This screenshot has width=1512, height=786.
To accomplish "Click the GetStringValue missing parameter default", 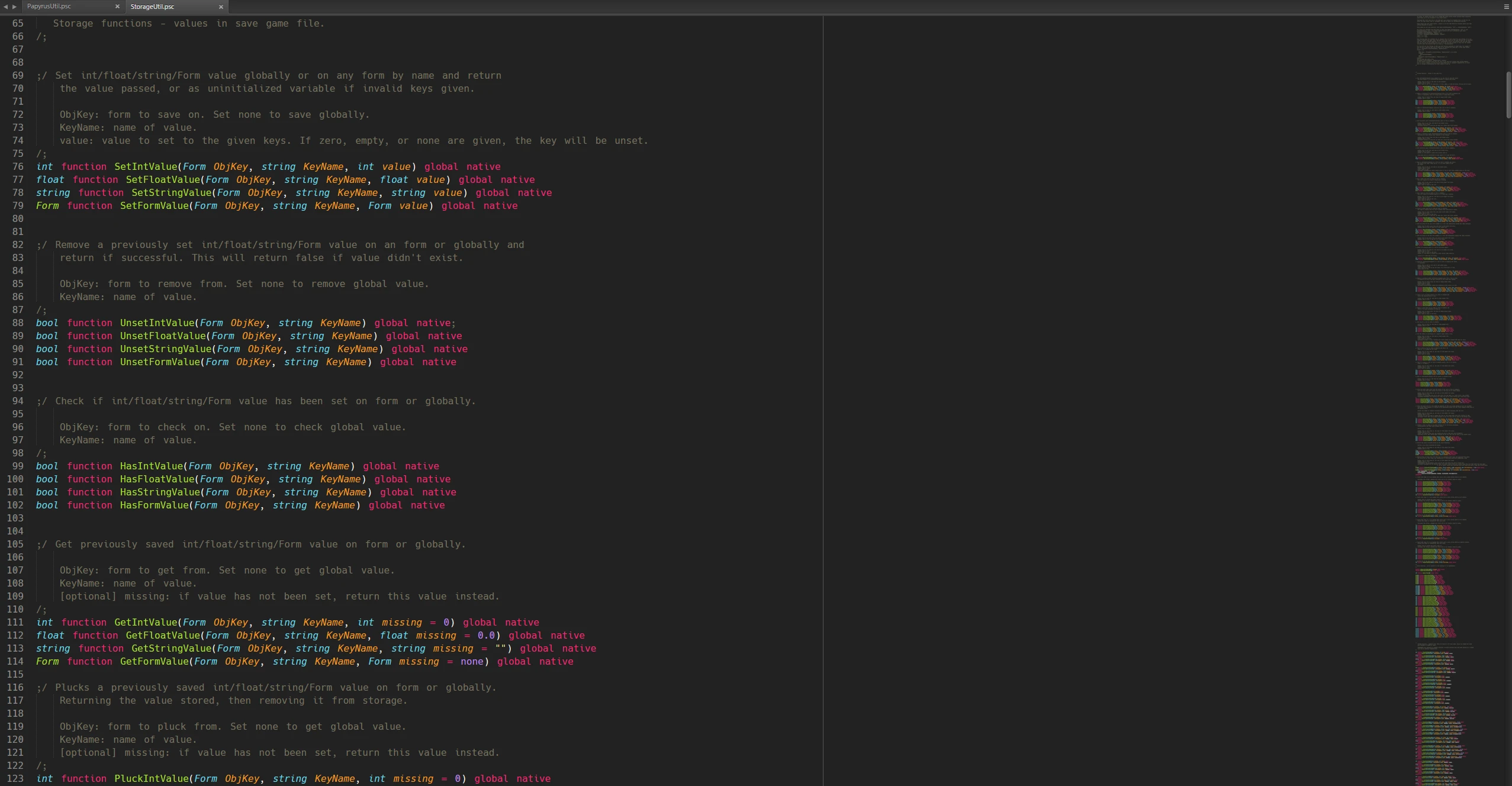I will (501, 648).
